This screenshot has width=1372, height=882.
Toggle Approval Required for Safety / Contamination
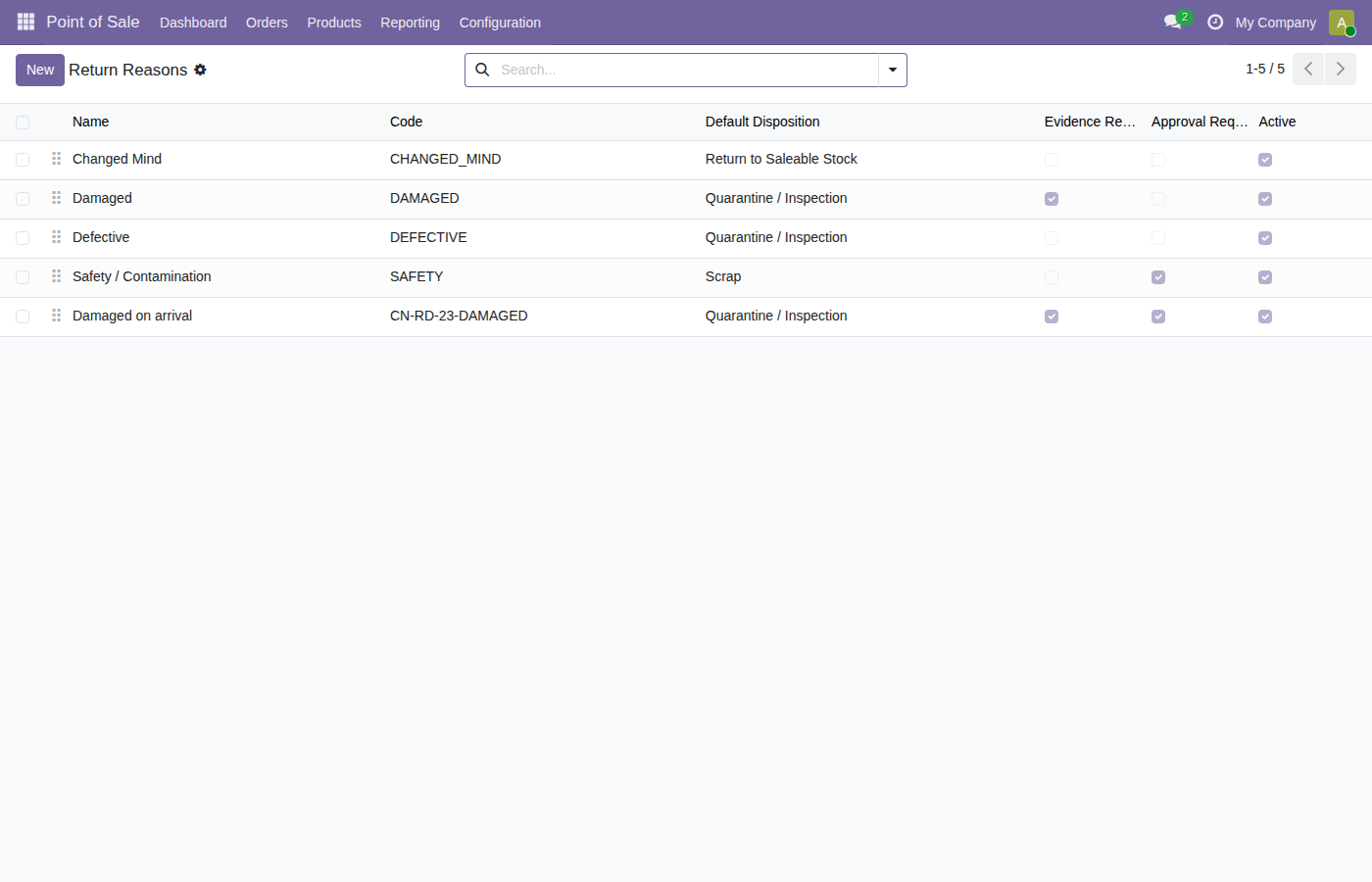(1158, 277)
